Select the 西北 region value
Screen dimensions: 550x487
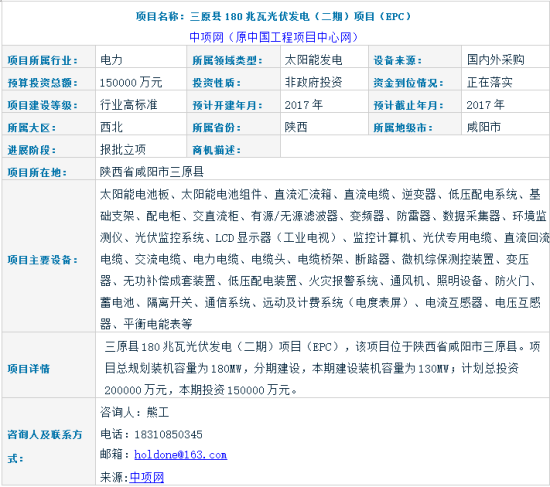point(111,127)
